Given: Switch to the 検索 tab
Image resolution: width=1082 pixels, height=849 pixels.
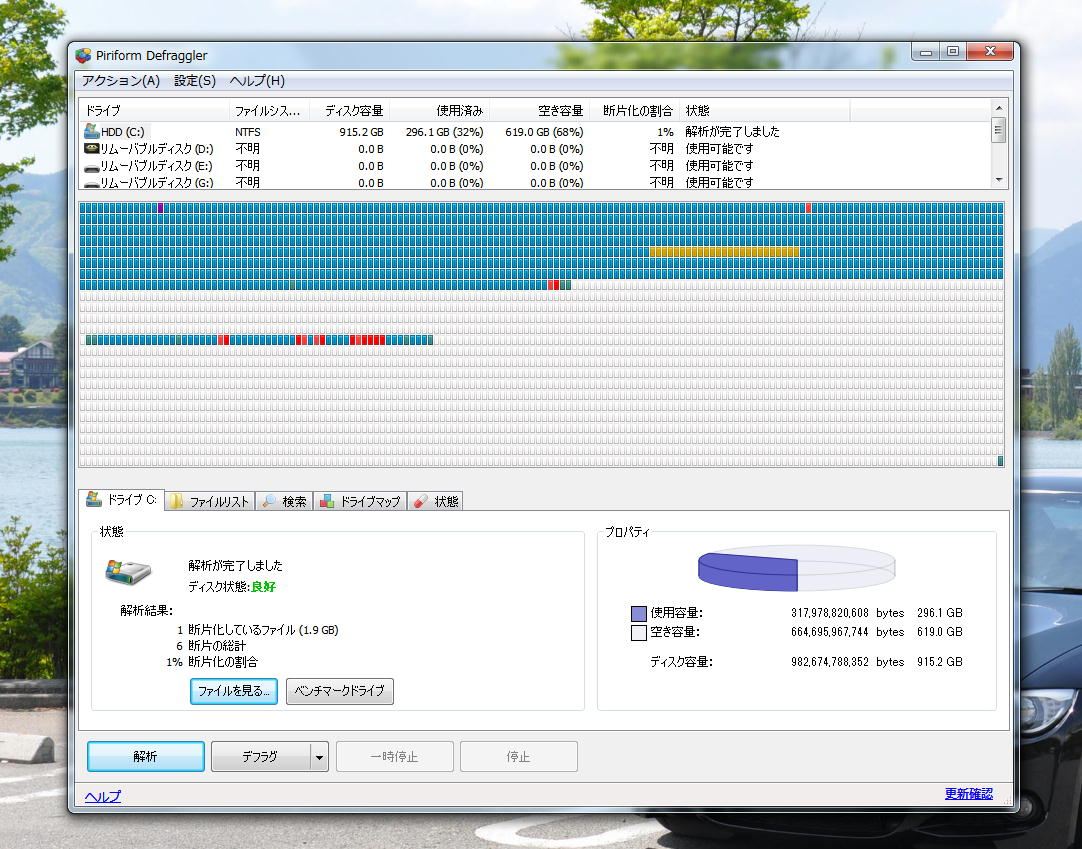Looking at the screenshot, I should tap(284, 501).
